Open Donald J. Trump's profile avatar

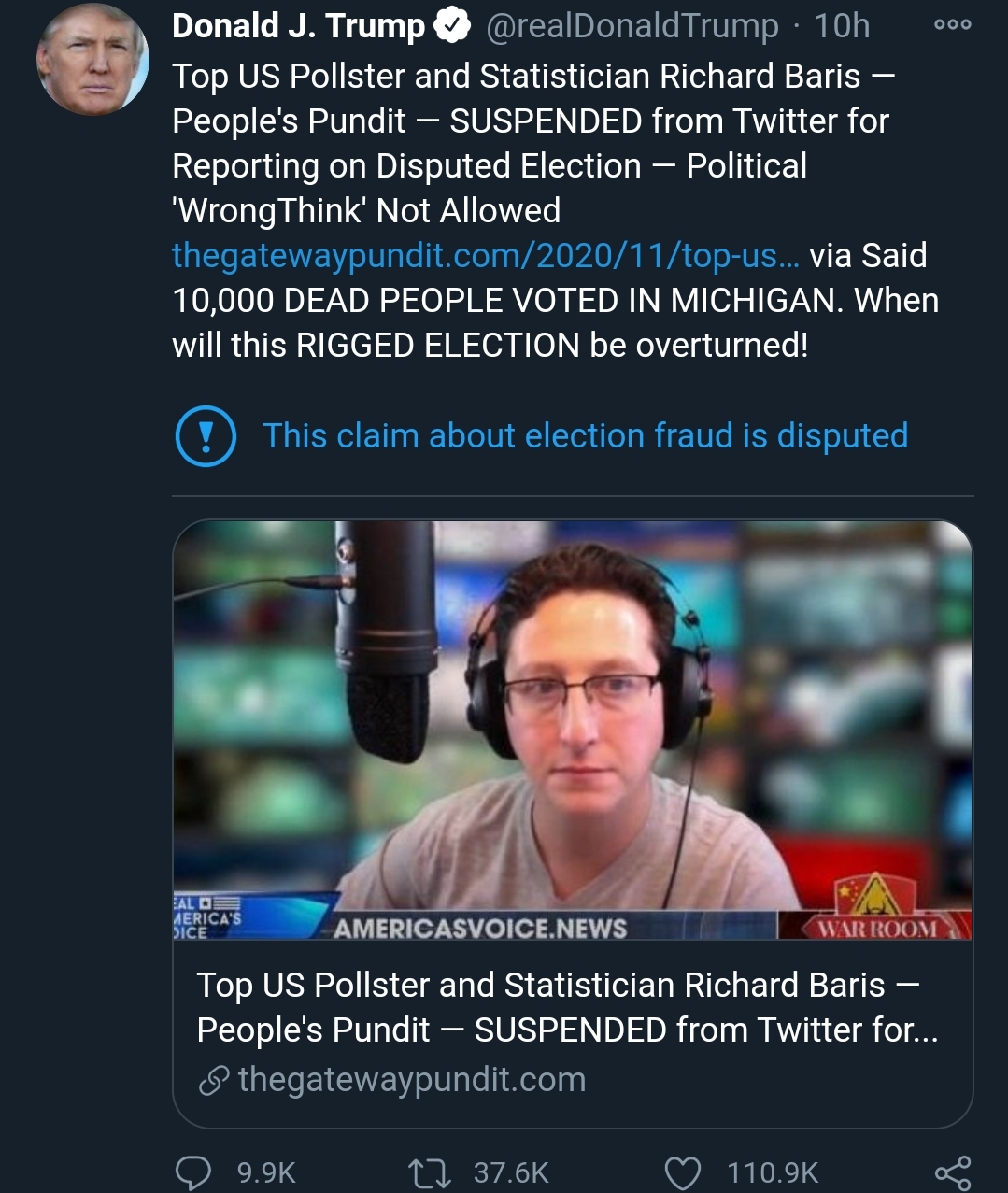92,60
